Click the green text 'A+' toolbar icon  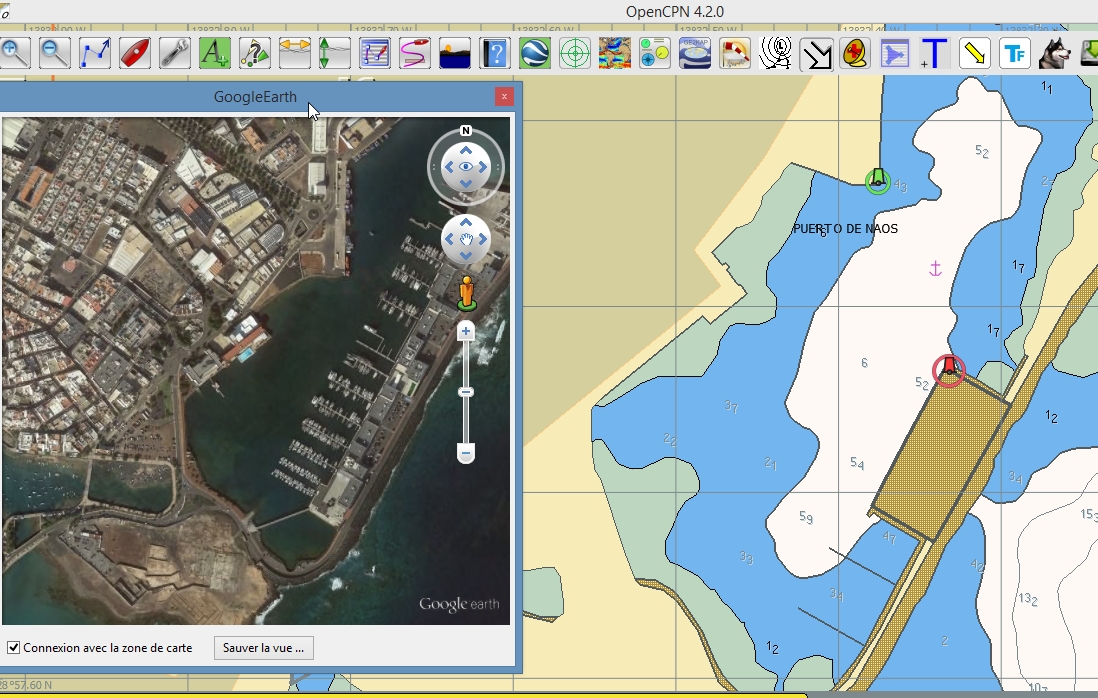(214, 53)
